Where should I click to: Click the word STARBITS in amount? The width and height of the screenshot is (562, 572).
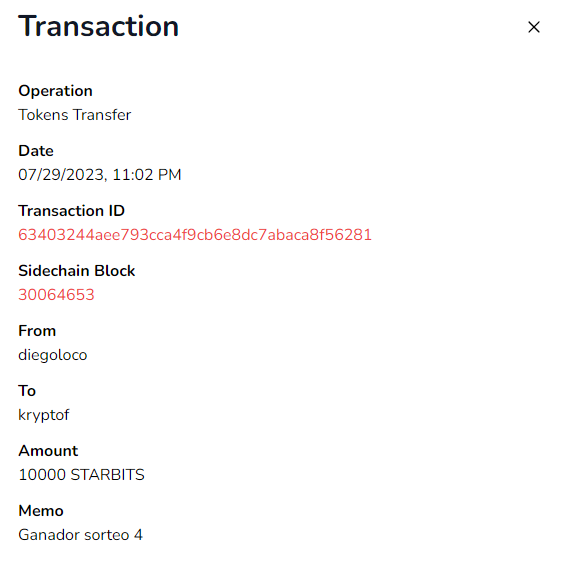tap(107, 475)
